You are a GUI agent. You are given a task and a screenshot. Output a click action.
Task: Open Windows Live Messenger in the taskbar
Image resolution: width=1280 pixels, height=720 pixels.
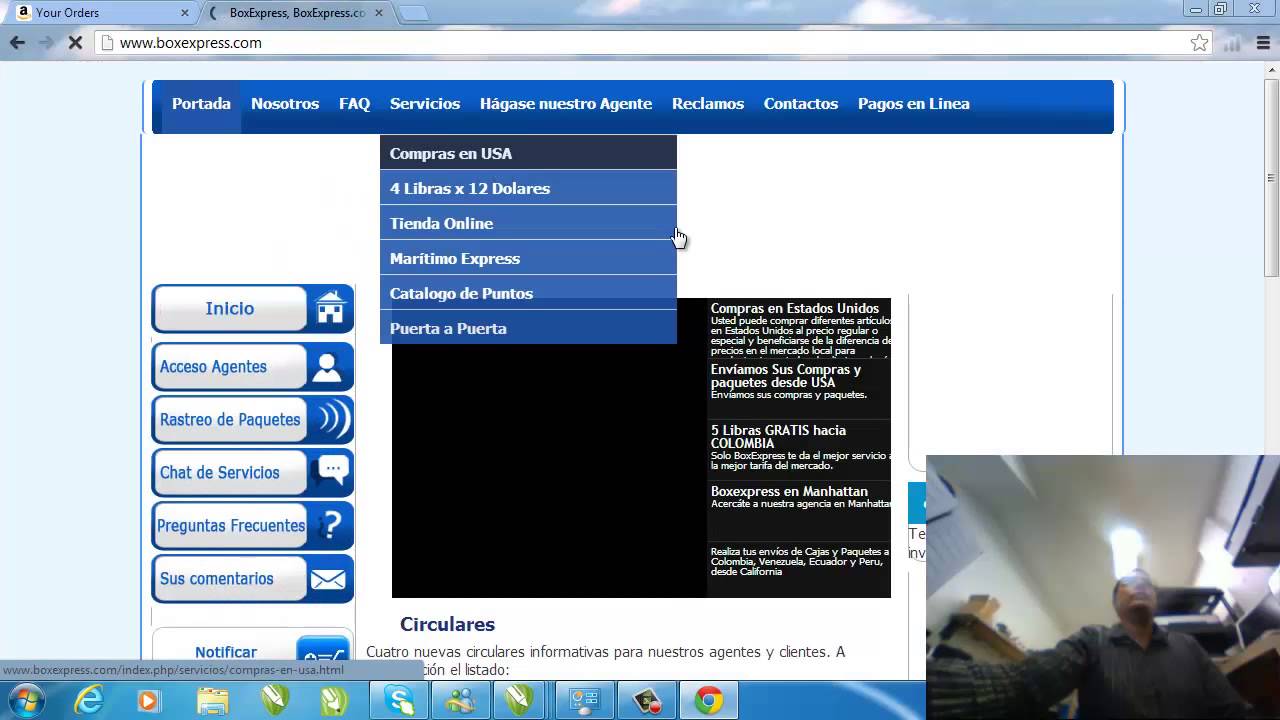[460, 700]
